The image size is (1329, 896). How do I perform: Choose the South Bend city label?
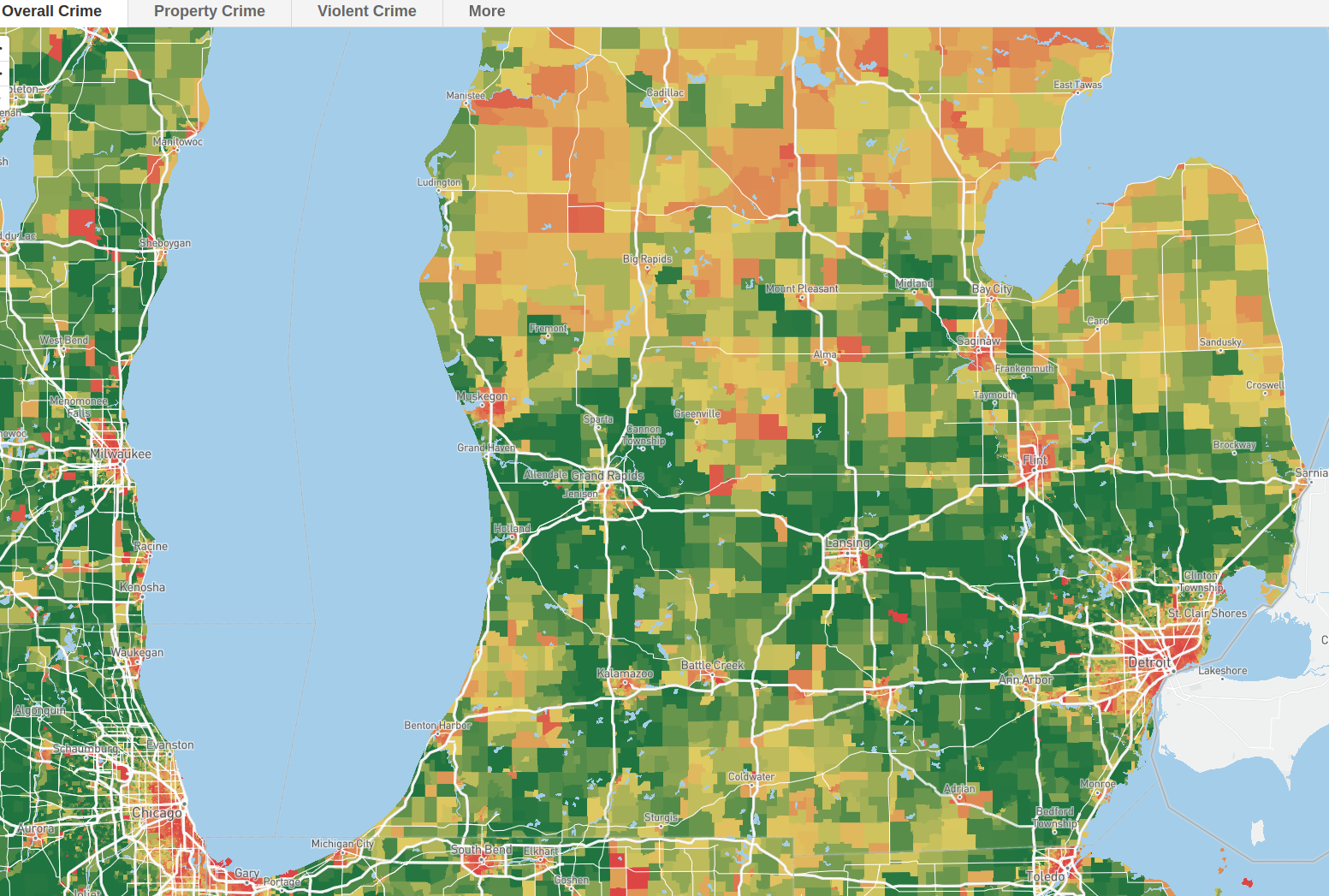pyautogui.click(x=482, y=850)
